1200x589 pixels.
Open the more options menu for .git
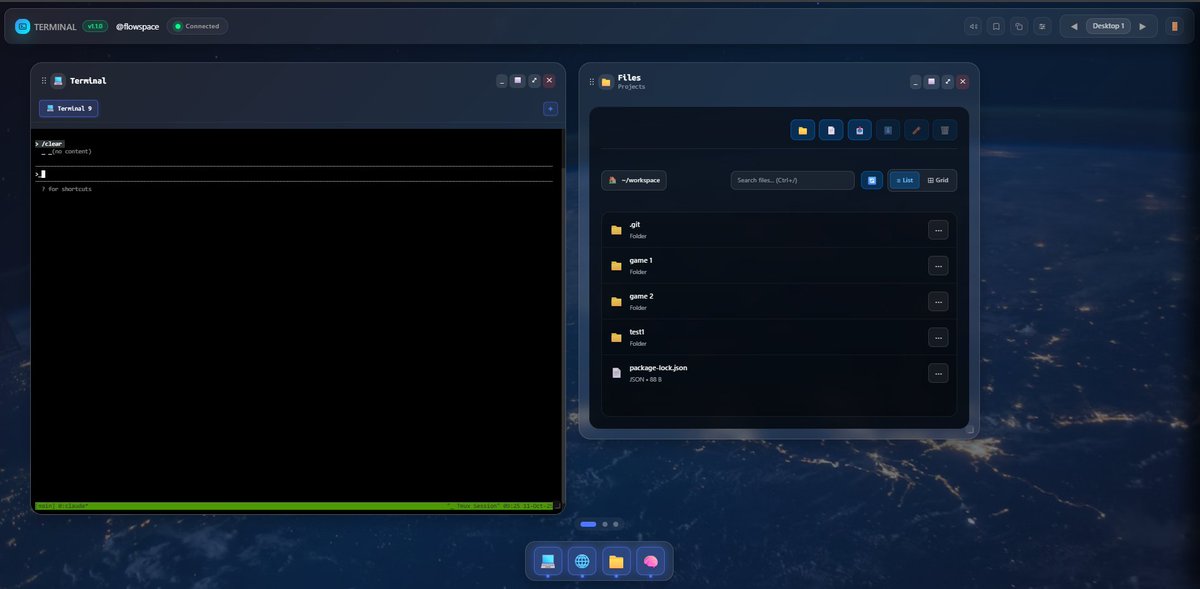(x=938, y=230)
